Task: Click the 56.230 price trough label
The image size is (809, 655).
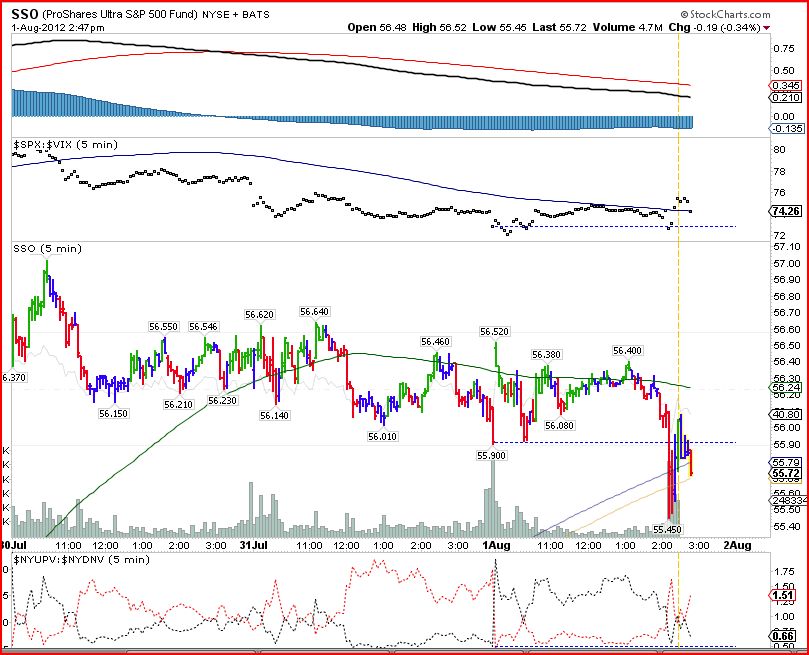Action: pos(222,400)
